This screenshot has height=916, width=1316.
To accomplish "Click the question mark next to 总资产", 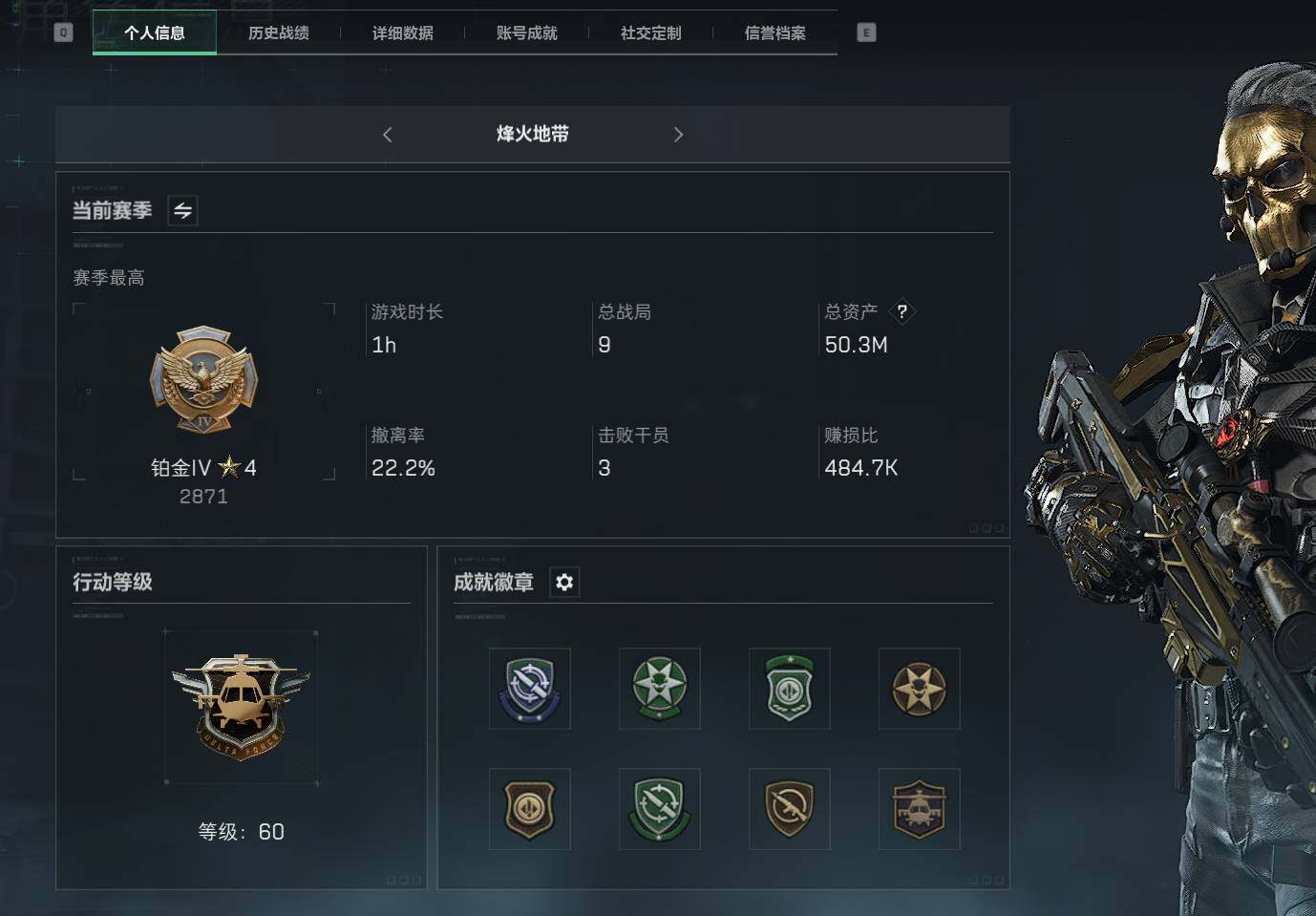I will (902, 311).
